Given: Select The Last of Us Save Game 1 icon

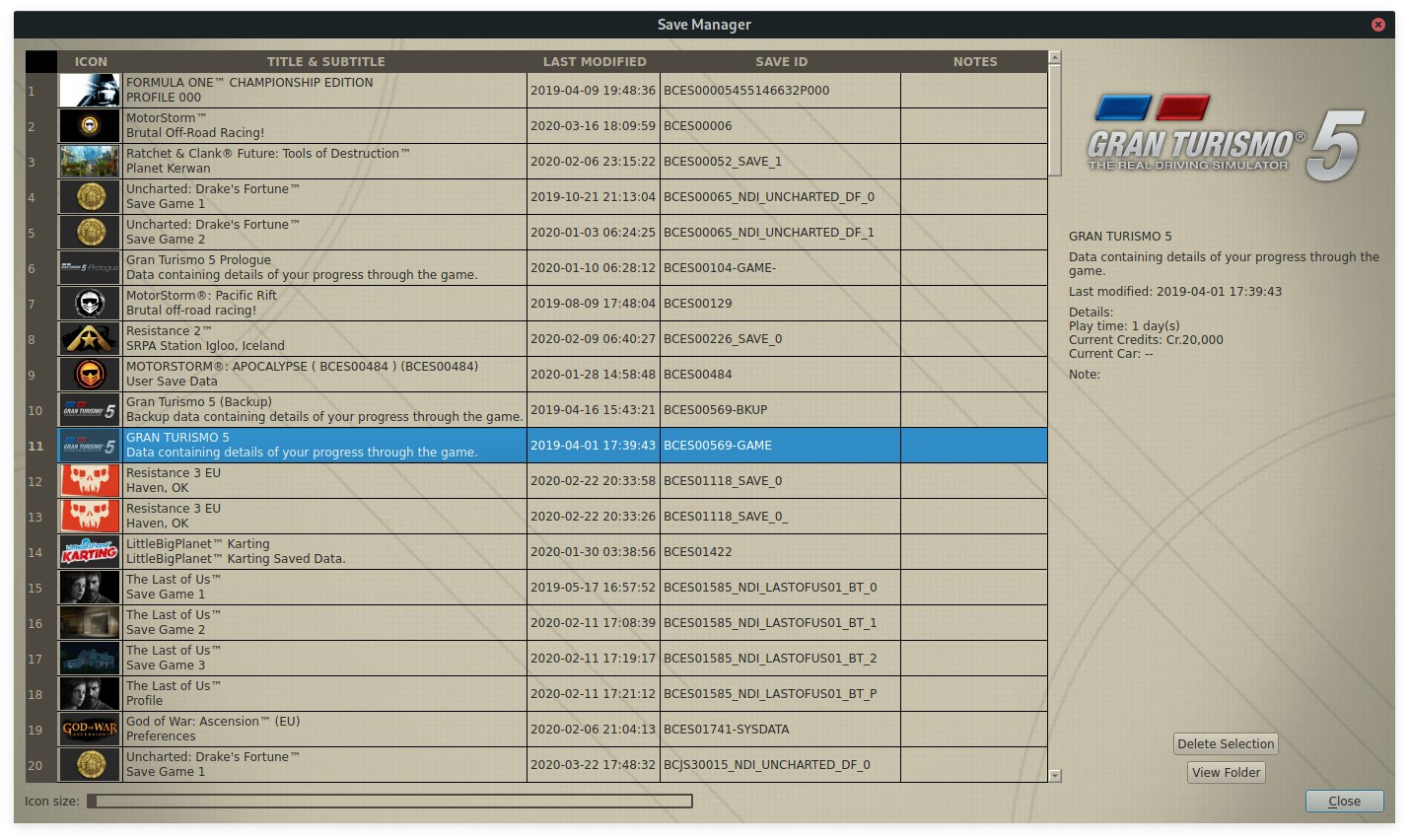Looking at the screenshot, I should tap(90, 588).
